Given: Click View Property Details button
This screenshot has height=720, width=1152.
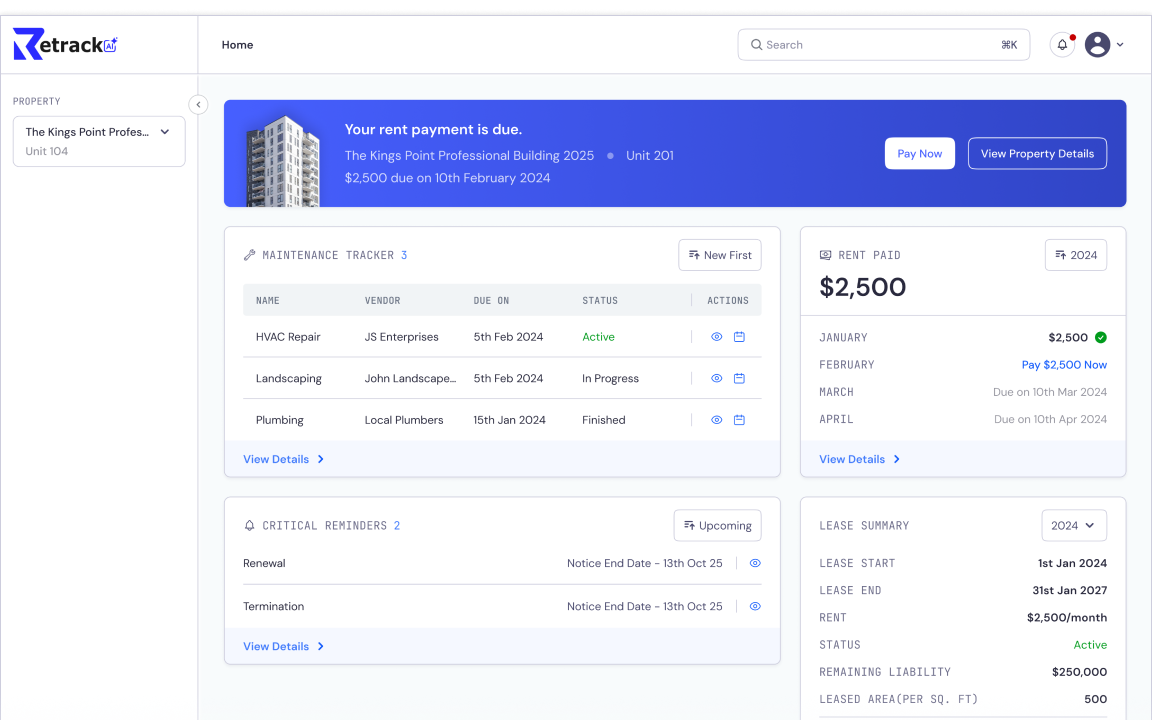Looking at the screenshot, I should (x=1037, y=154).
